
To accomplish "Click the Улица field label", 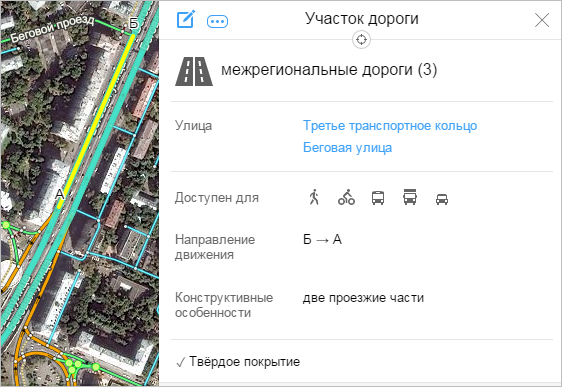I will click(x=194, y=126).
